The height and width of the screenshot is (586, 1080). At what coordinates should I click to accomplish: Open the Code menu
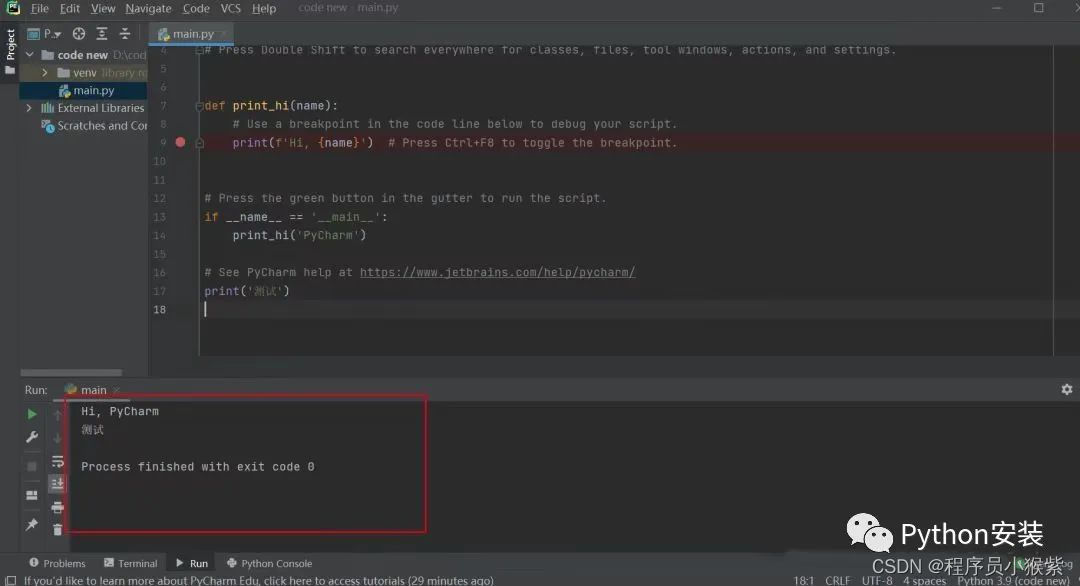pyautogui.click(x=196, y=8)
